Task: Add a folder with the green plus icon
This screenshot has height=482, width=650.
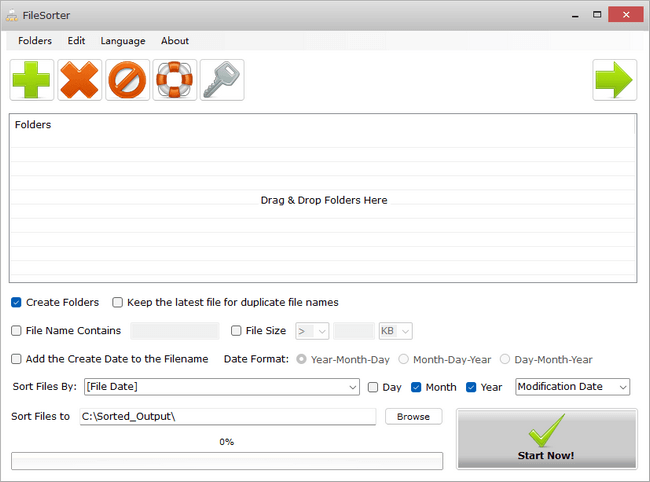Action: (x=32, y=80)
